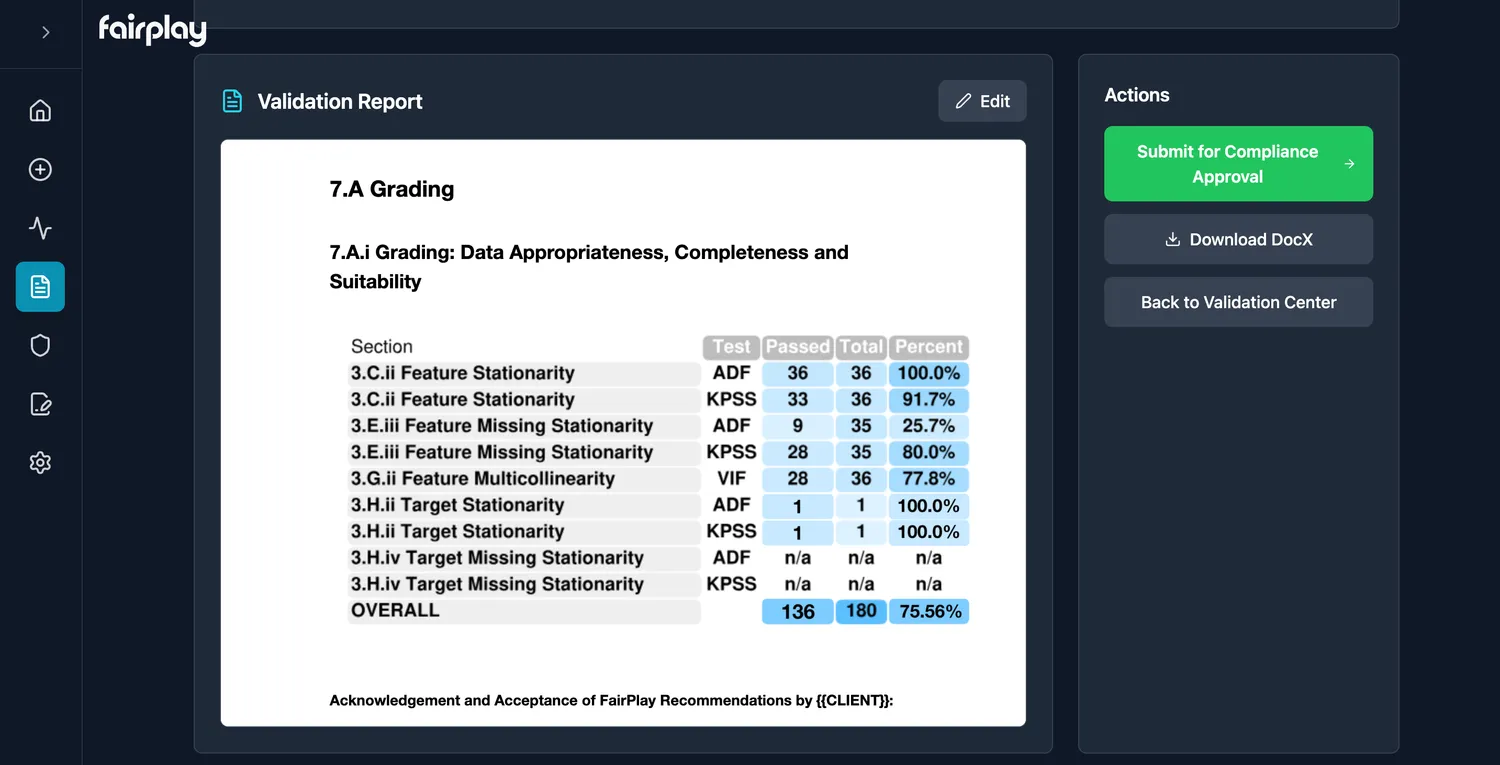
Task: Click the Edit button on Validation Report
Action: click(982, 101)
